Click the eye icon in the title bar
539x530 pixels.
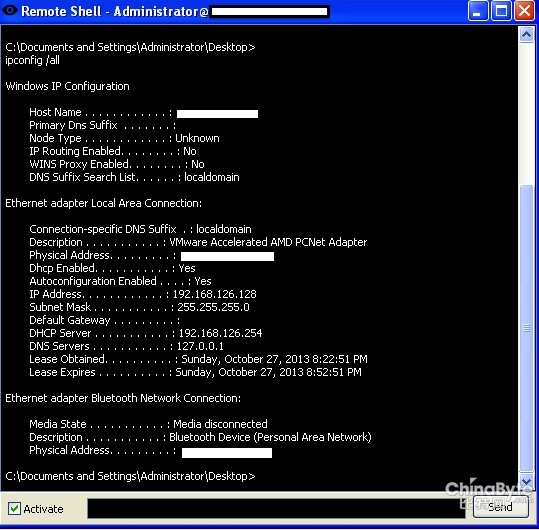[10, 10]
